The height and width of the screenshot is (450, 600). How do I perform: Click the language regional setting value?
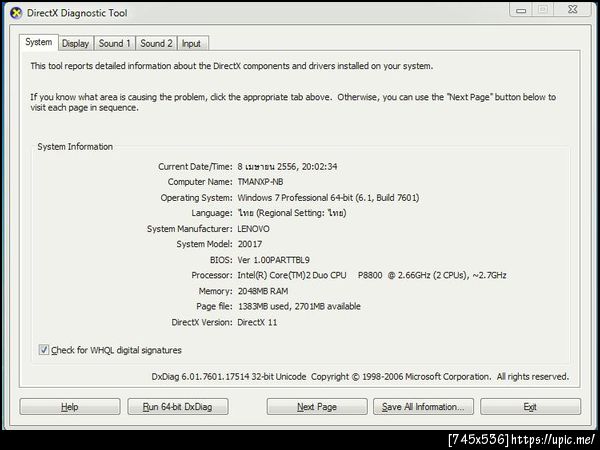[292, 213]
